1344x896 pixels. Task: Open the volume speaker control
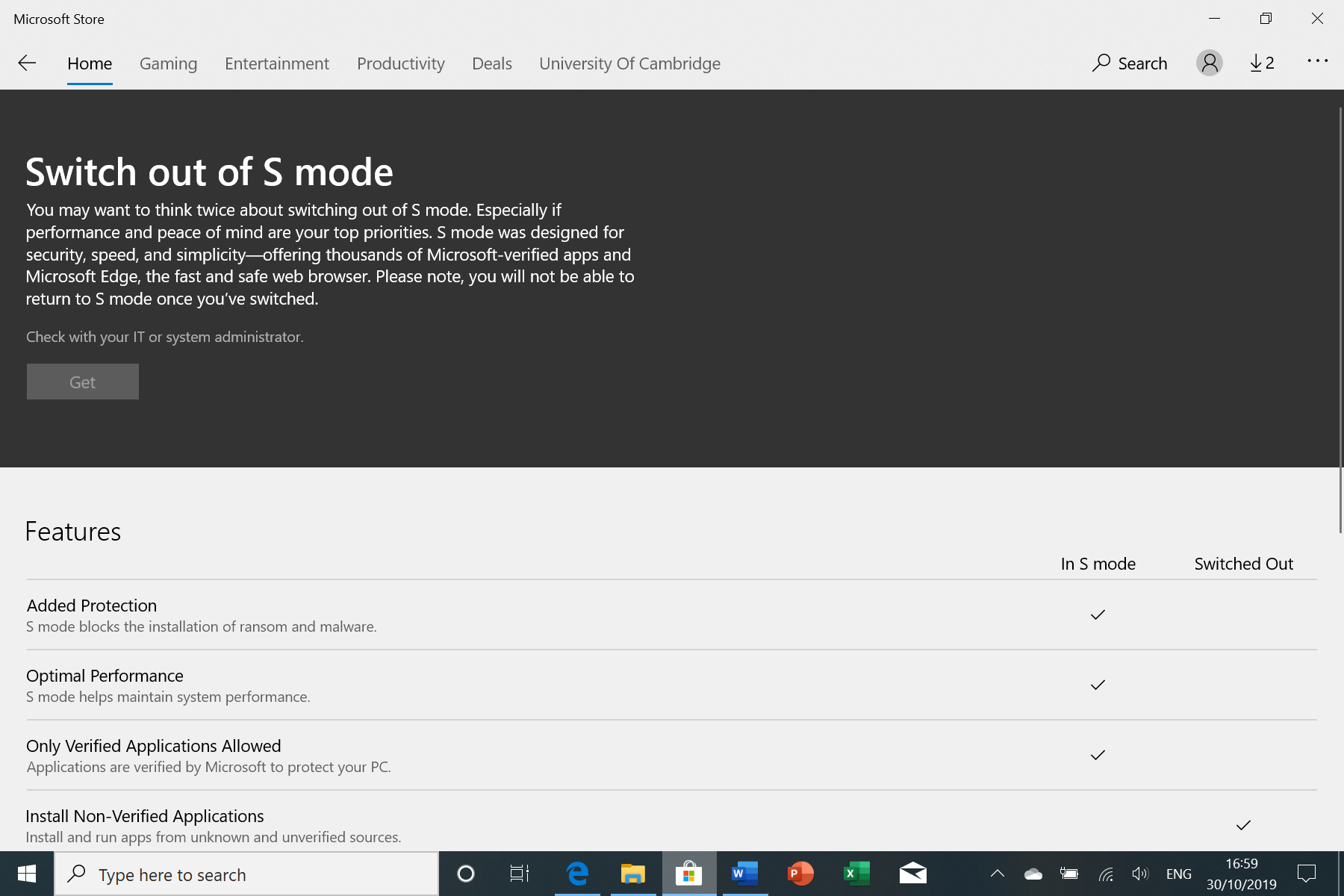tap(1140, 874)
